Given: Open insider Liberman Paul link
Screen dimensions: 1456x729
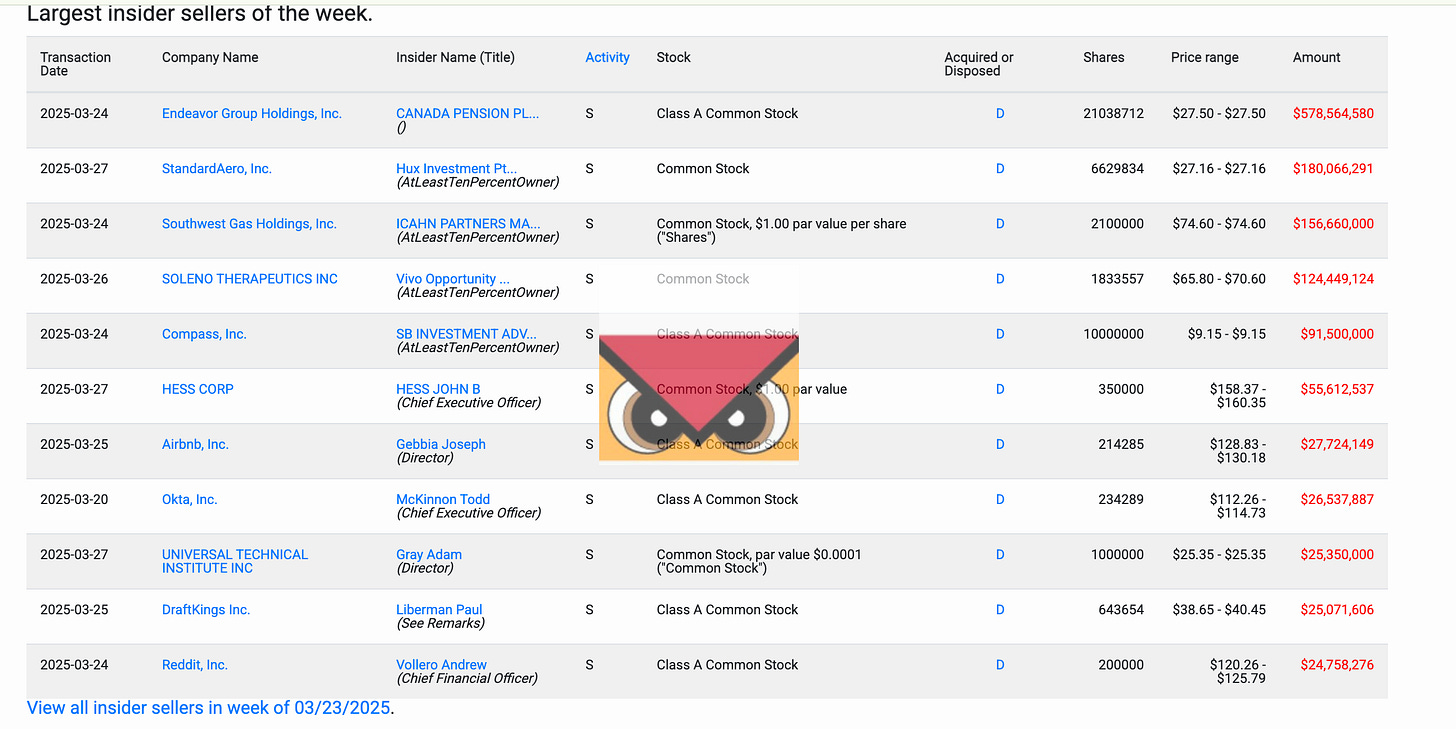Looking at the screenshot, I should pos(439,610).
